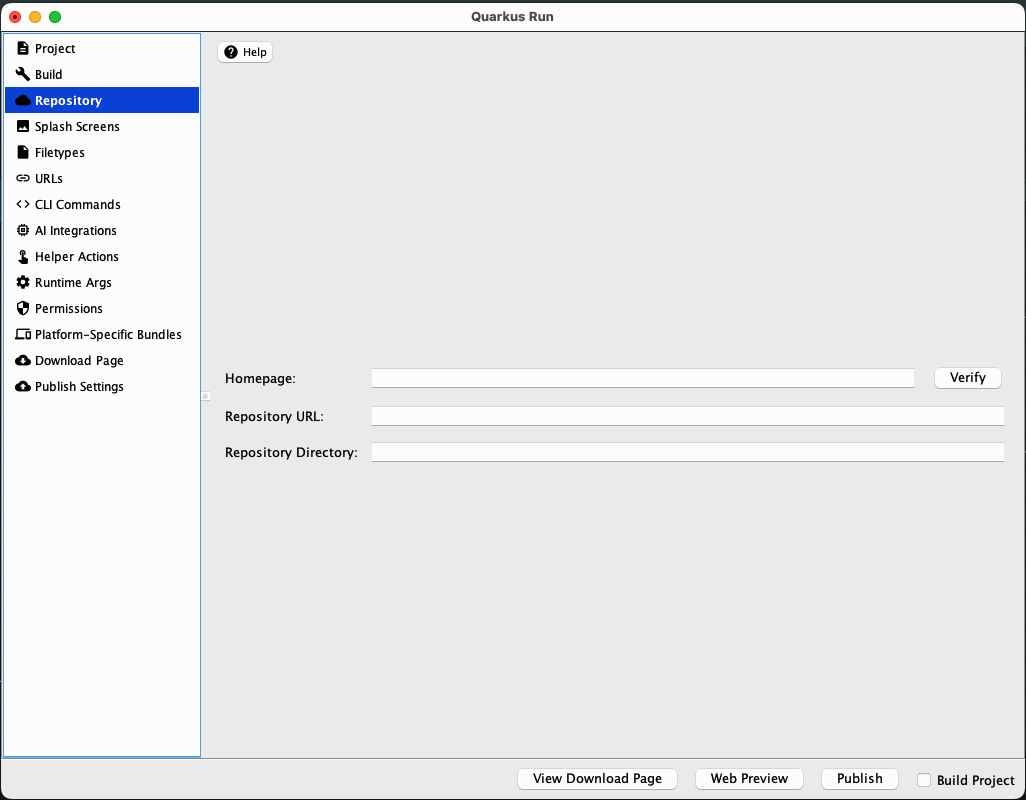Enable the Build Project checkbox
Image resolution: width=1026 pixels, height=800 pixels.
924,780
